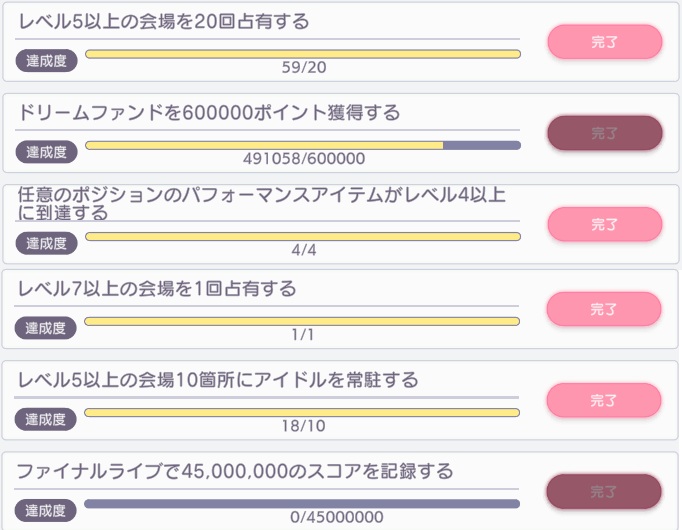Viewport: 682px width, 530px height.
Task: Click the 達成度 badge beside 1/1
Action: (46, 327)
